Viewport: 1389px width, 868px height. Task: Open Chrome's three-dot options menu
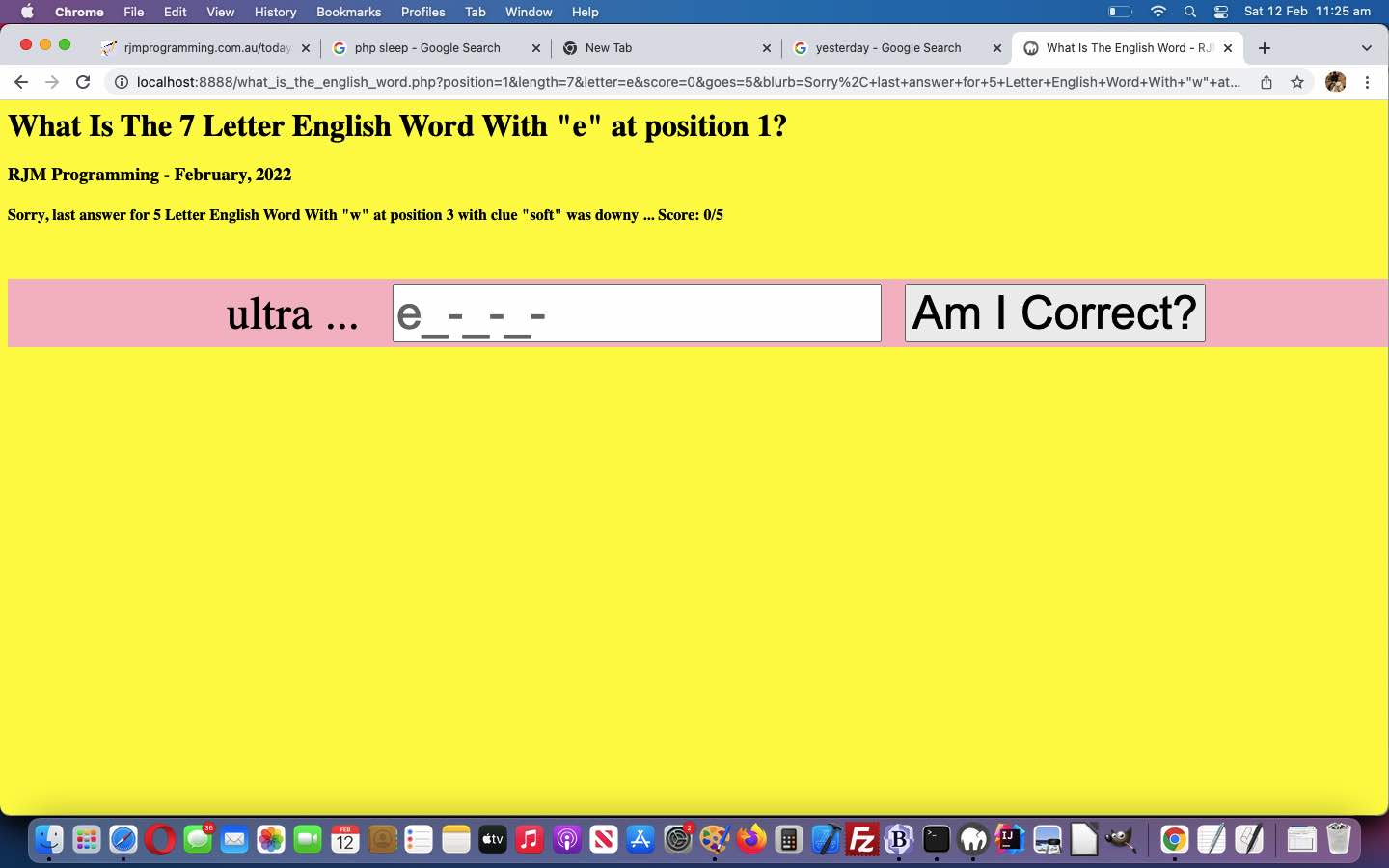tap(1367, 82)
